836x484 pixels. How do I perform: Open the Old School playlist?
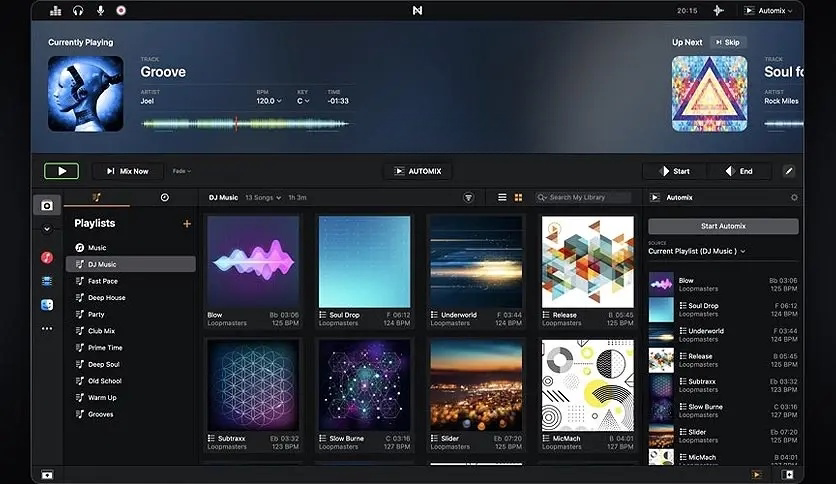[131, 381]
